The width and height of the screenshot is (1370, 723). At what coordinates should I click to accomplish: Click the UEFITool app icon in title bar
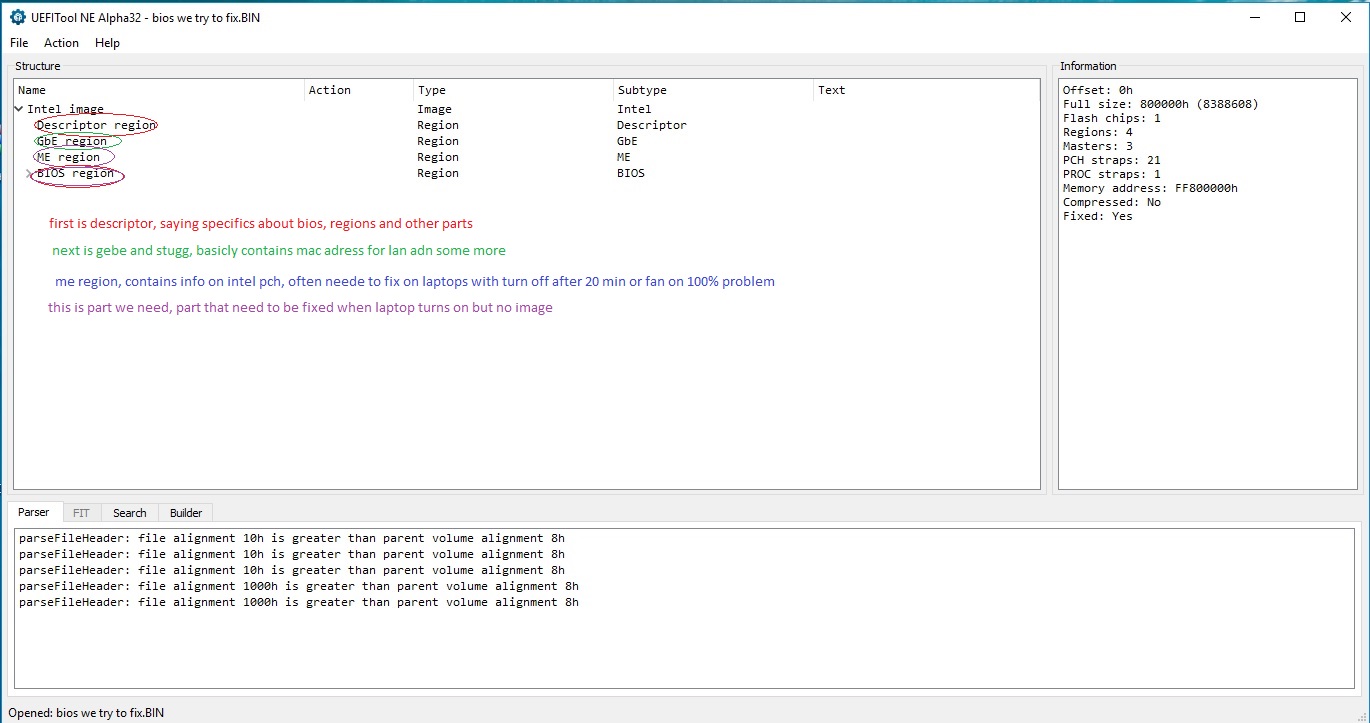(x=17, y=17)
